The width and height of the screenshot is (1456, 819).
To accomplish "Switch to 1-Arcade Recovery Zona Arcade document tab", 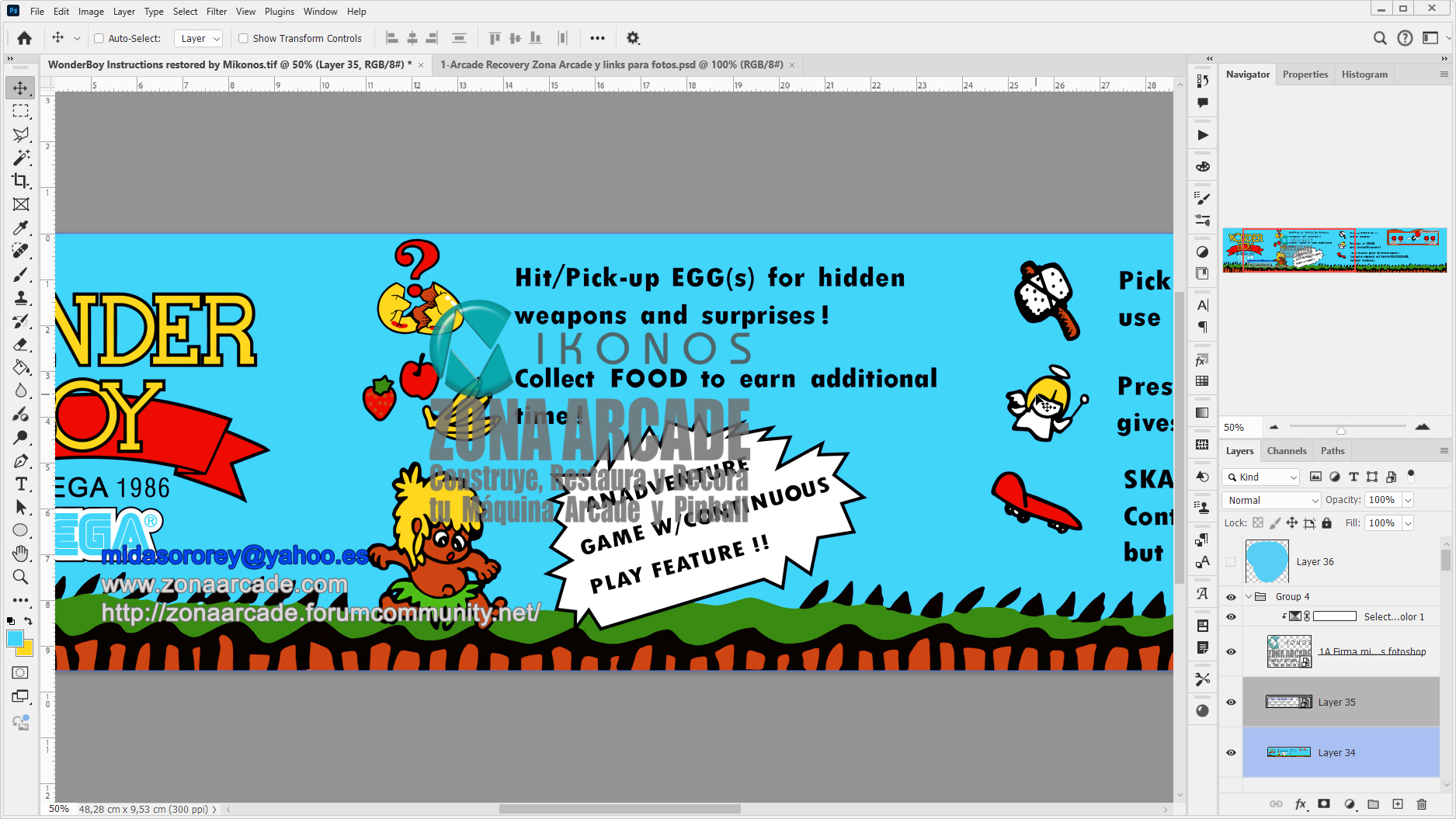I will [611, 64].
